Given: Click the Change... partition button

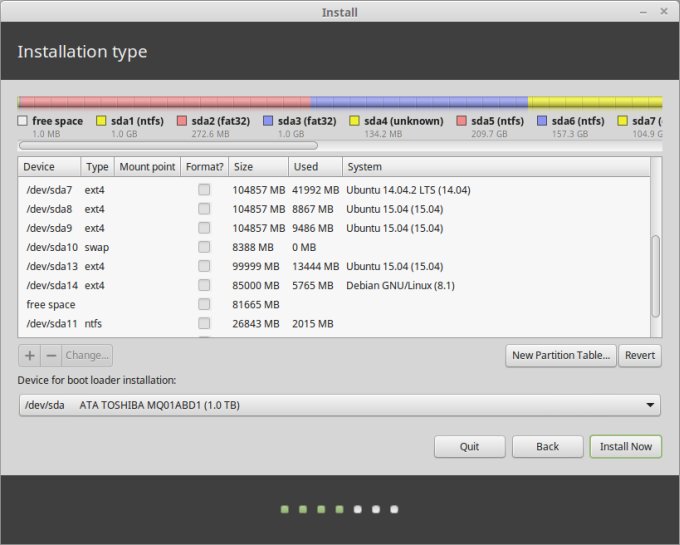Looking at the screenshot, I should click(x=87, y=356).
